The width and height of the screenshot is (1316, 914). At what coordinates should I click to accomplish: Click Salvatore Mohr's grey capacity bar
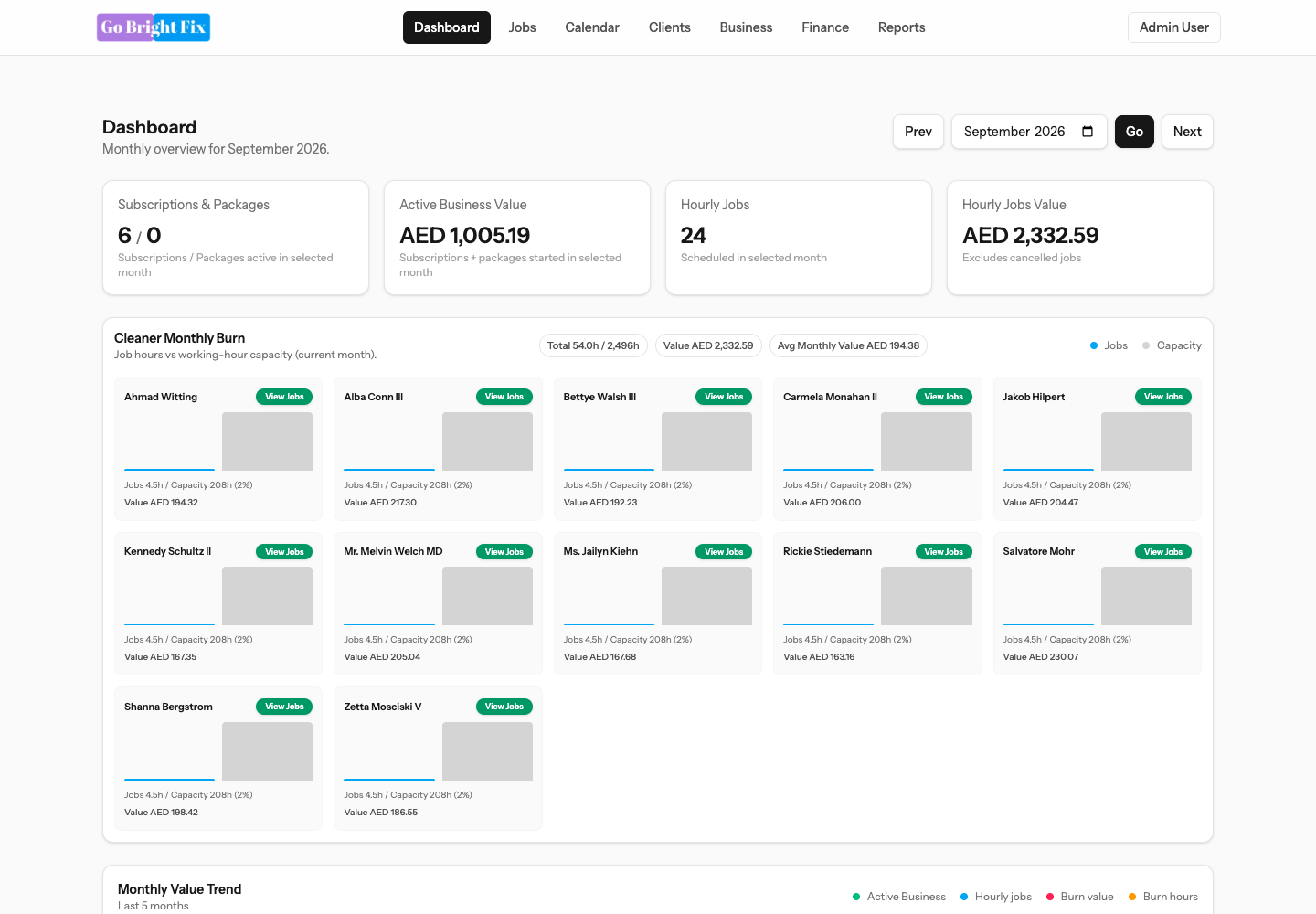pyautogui.click(x=1146, y=596)
